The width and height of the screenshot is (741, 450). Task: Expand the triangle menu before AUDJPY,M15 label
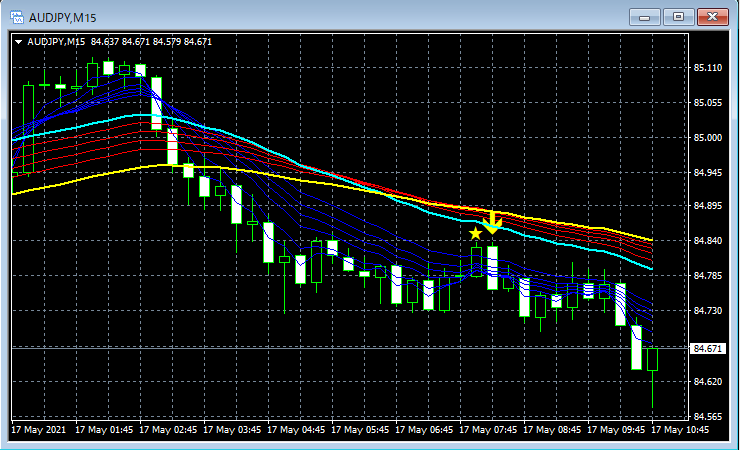pyautogui.click(x=19, y=42)
